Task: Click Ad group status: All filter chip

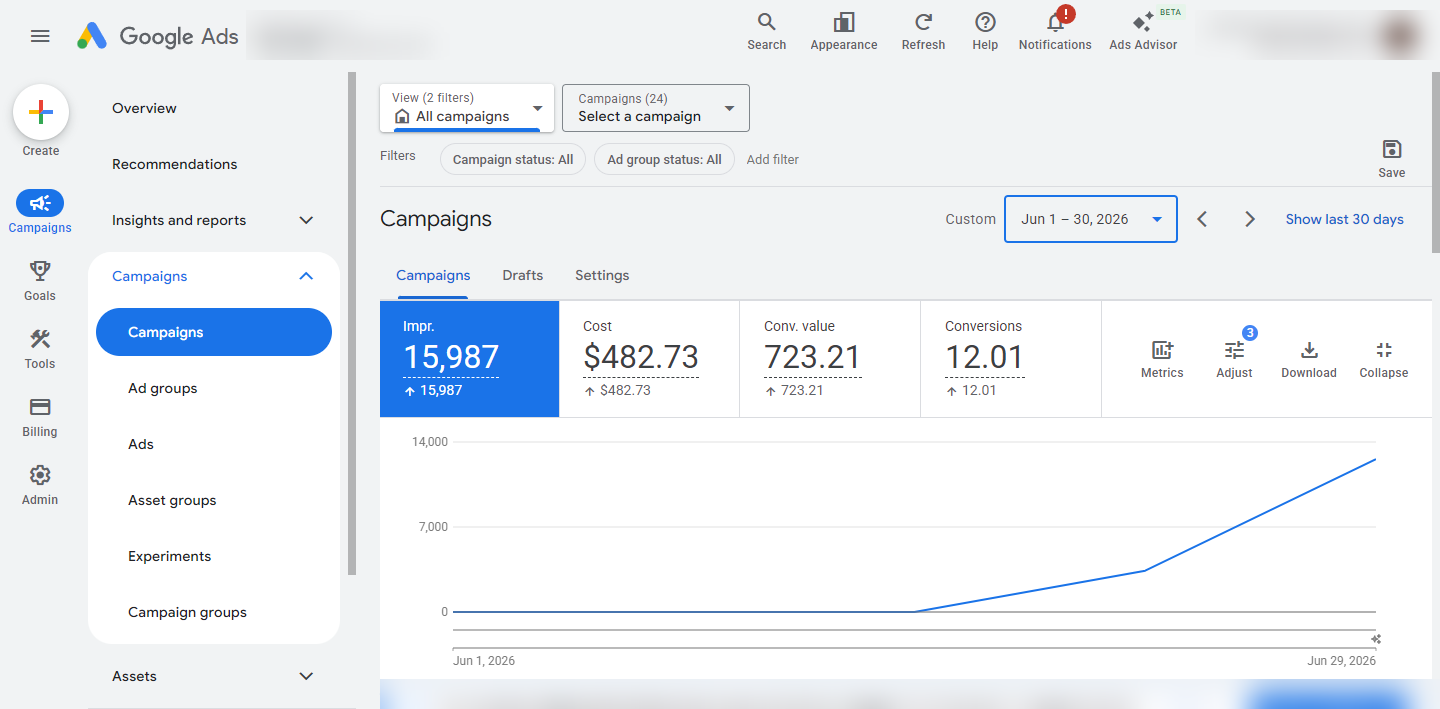Action: [664, 159]
